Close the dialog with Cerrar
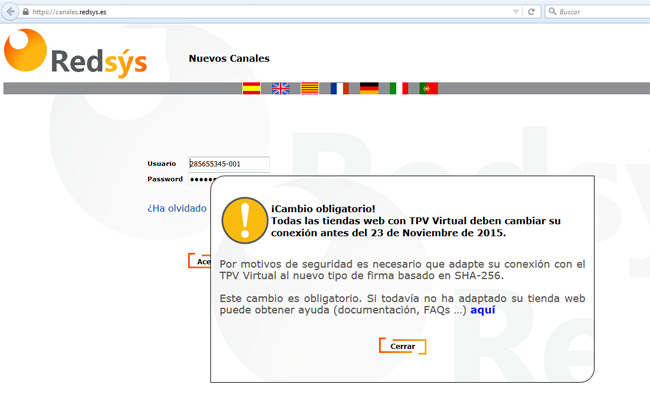 point(403,346)
